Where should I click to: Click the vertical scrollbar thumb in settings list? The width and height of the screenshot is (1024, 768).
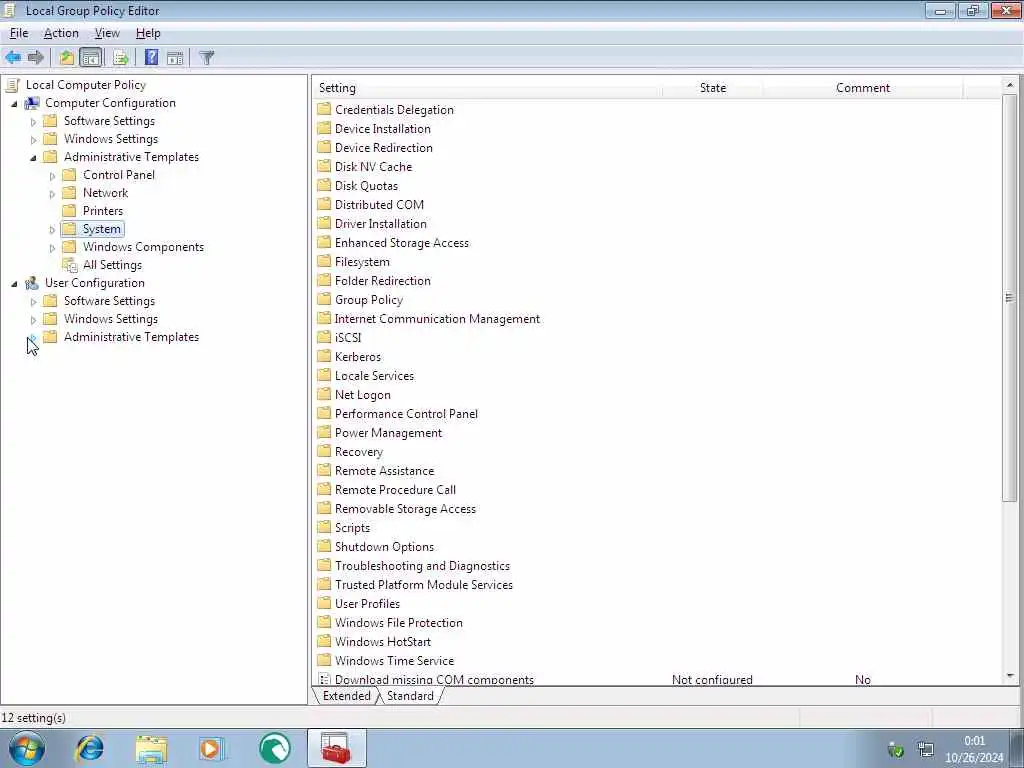(x=1010, y=298)
